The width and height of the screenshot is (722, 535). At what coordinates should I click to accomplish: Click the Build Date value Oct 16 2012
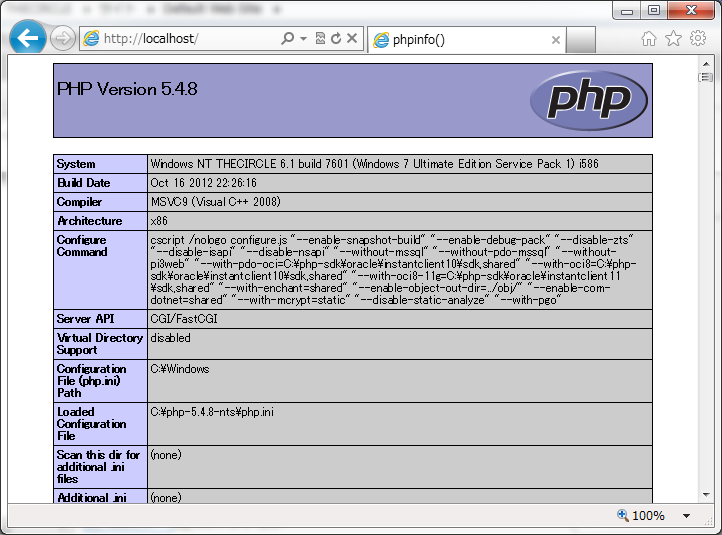pos(203,183)
